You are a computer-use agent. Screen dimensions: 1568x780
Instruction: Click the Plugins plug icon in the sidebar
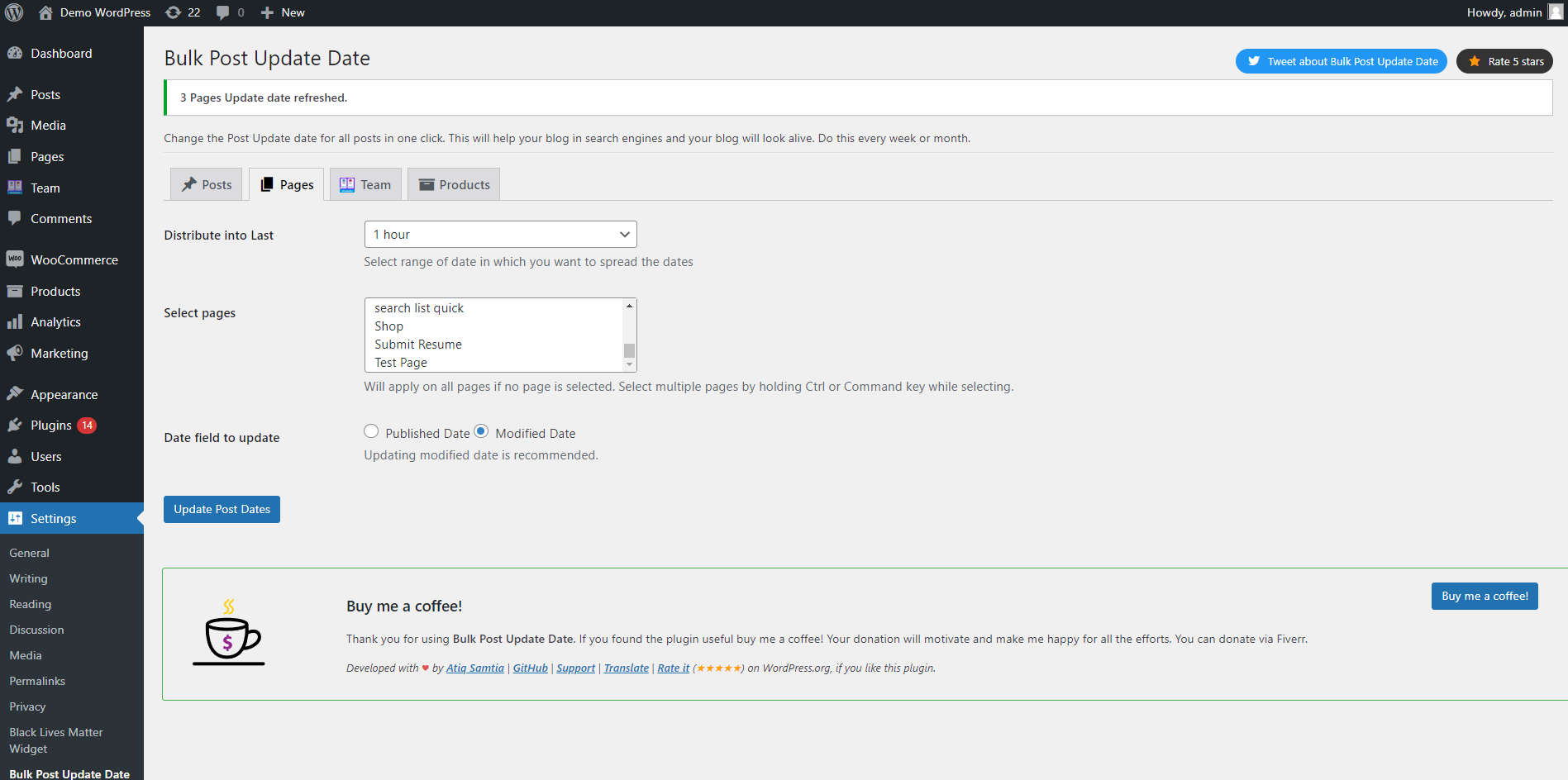15,425
